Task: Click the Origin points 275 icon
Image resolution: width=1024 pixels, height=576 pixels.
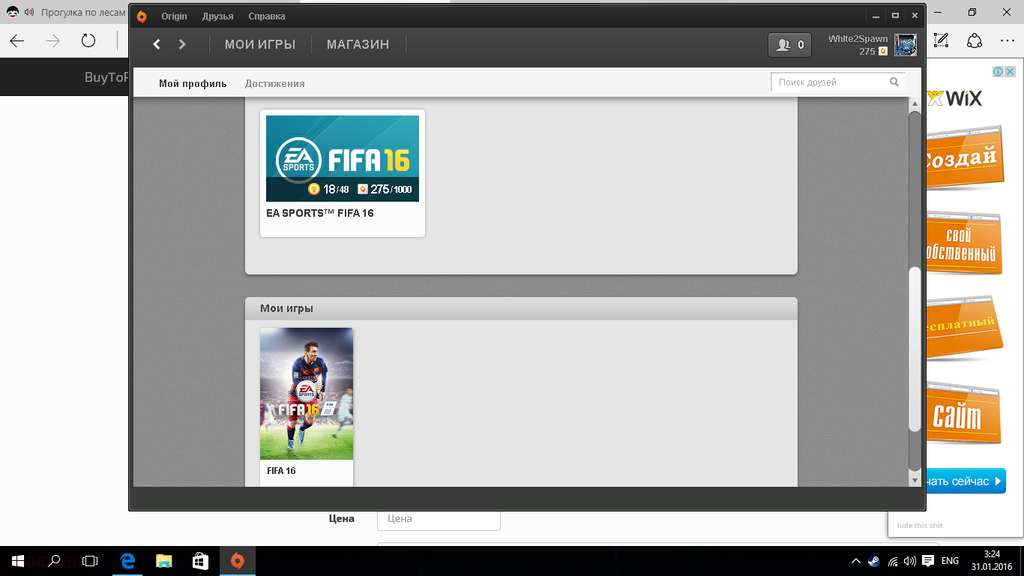Action: click(883, 52)
